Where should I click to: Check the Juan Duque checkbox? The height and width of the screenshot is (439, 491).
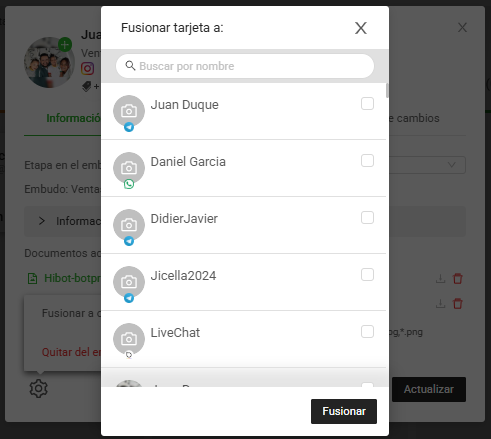tap(367, 104)
